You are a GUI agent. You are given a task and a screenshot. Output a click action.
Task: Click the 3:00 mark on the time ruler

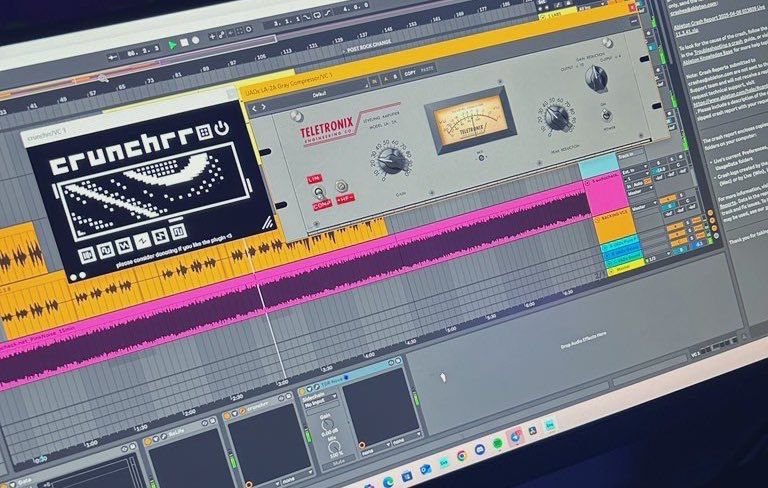click(x=283, y=383)
